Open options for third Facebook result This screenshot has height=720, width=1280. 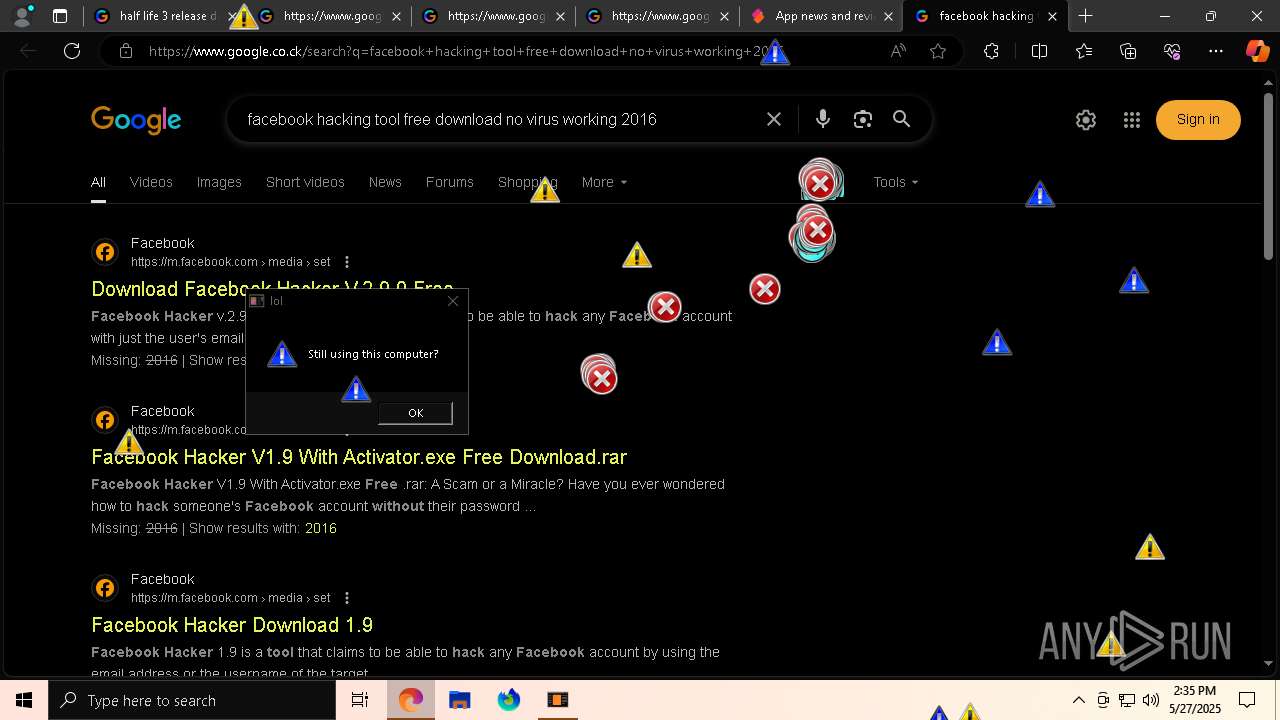tap(347, 598)
